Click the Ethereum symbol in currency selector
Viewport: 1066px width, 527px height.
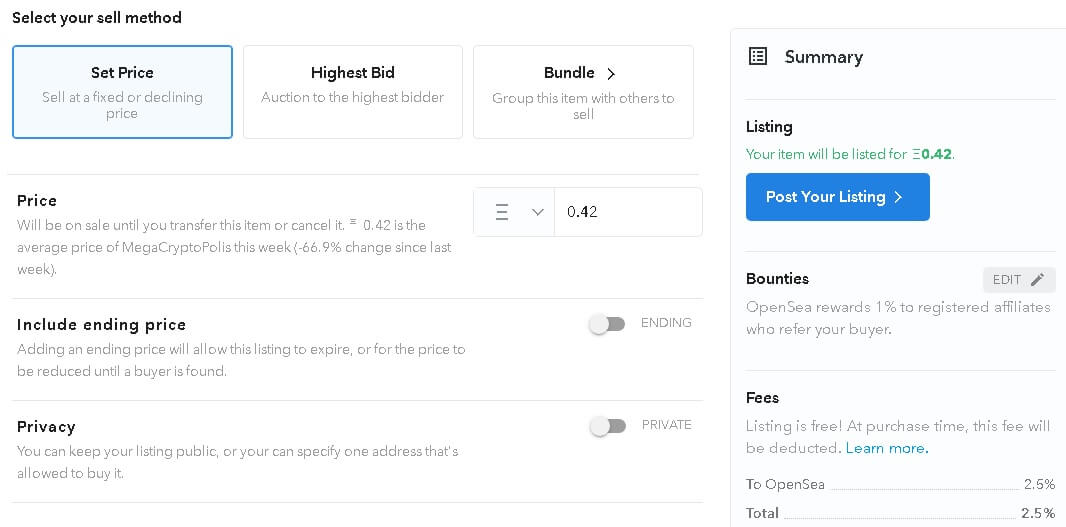point(502,212)
